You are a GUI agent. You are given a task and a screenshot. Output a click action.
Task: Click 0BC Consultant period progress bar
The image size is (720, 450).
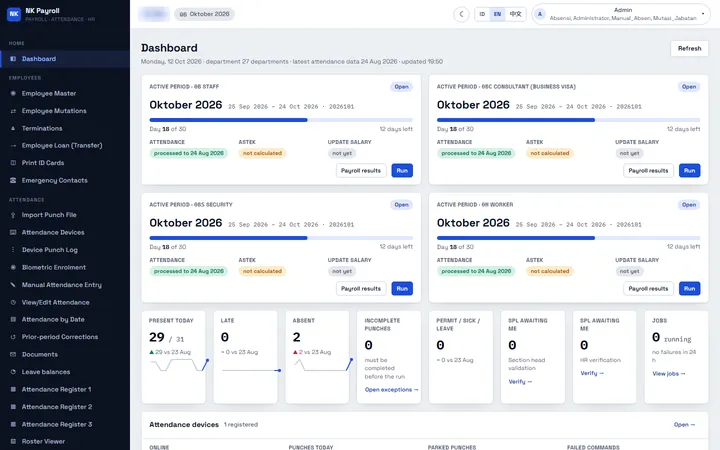pos(568,120)
